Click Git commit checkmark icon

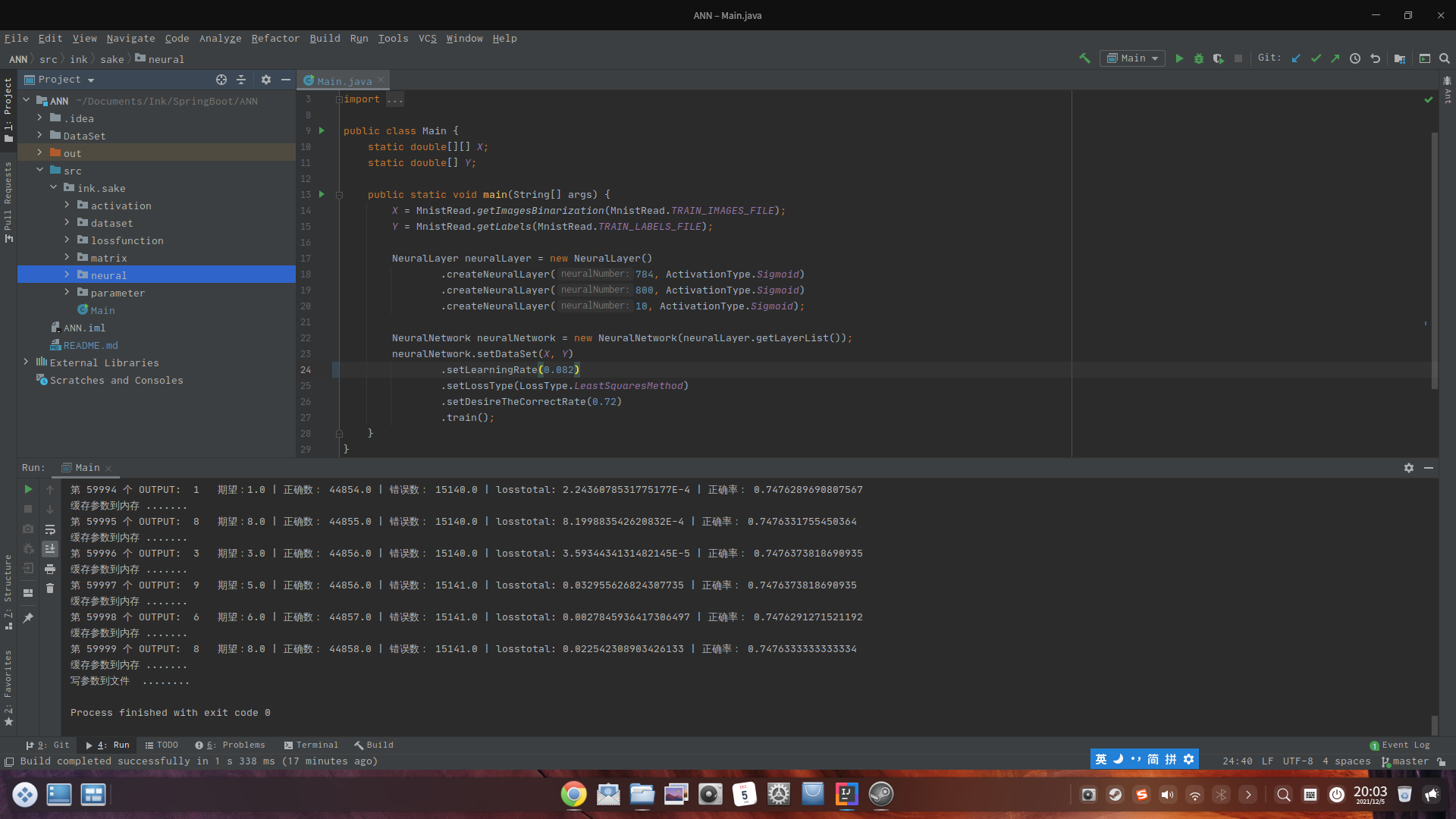pyautogui.click(x=1316, y=58)
